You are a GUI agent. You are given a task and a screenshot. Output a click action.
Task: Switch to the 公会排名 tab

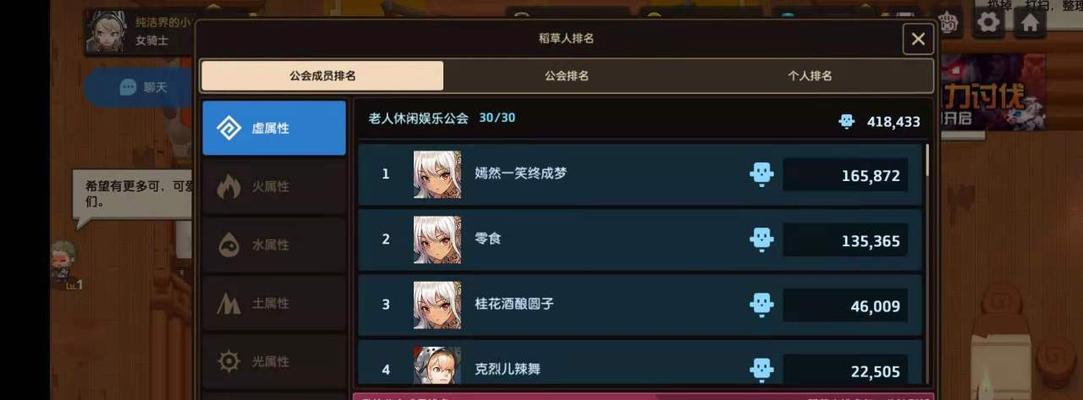[566, 76]
